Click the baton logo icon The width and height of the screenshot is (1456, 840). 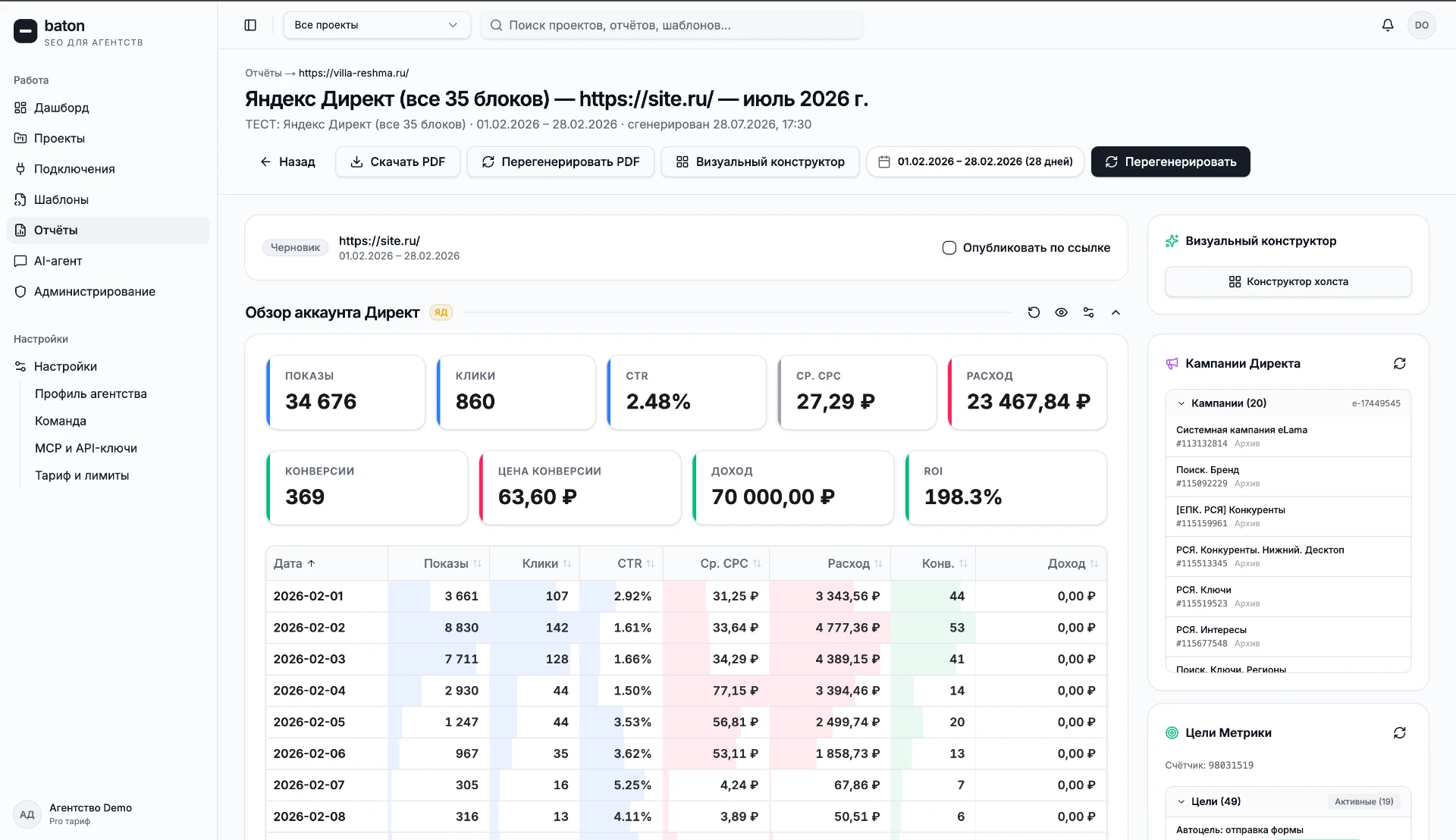point(25,31)
